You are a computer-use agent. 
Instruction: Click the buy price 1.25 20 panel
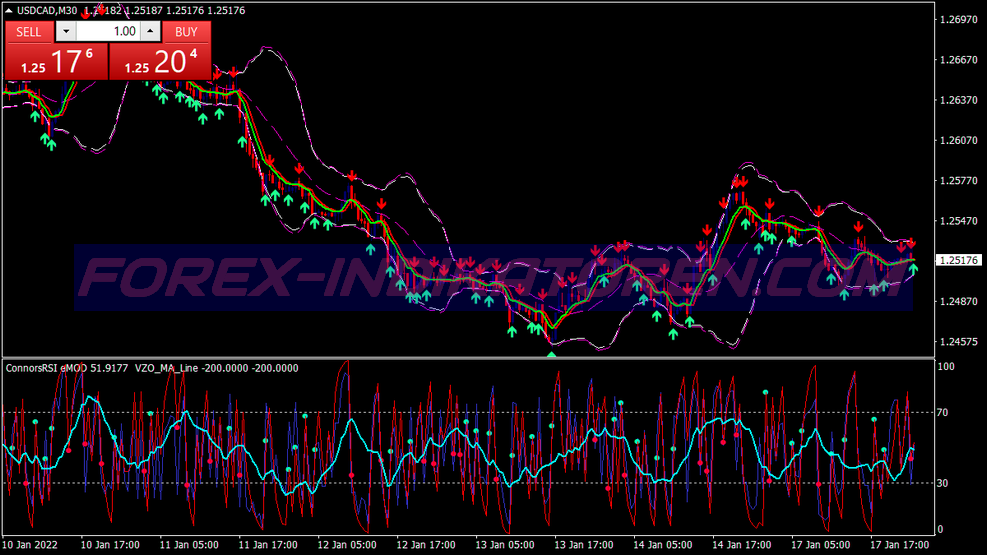pyautogui.click(x=161, y=62)
